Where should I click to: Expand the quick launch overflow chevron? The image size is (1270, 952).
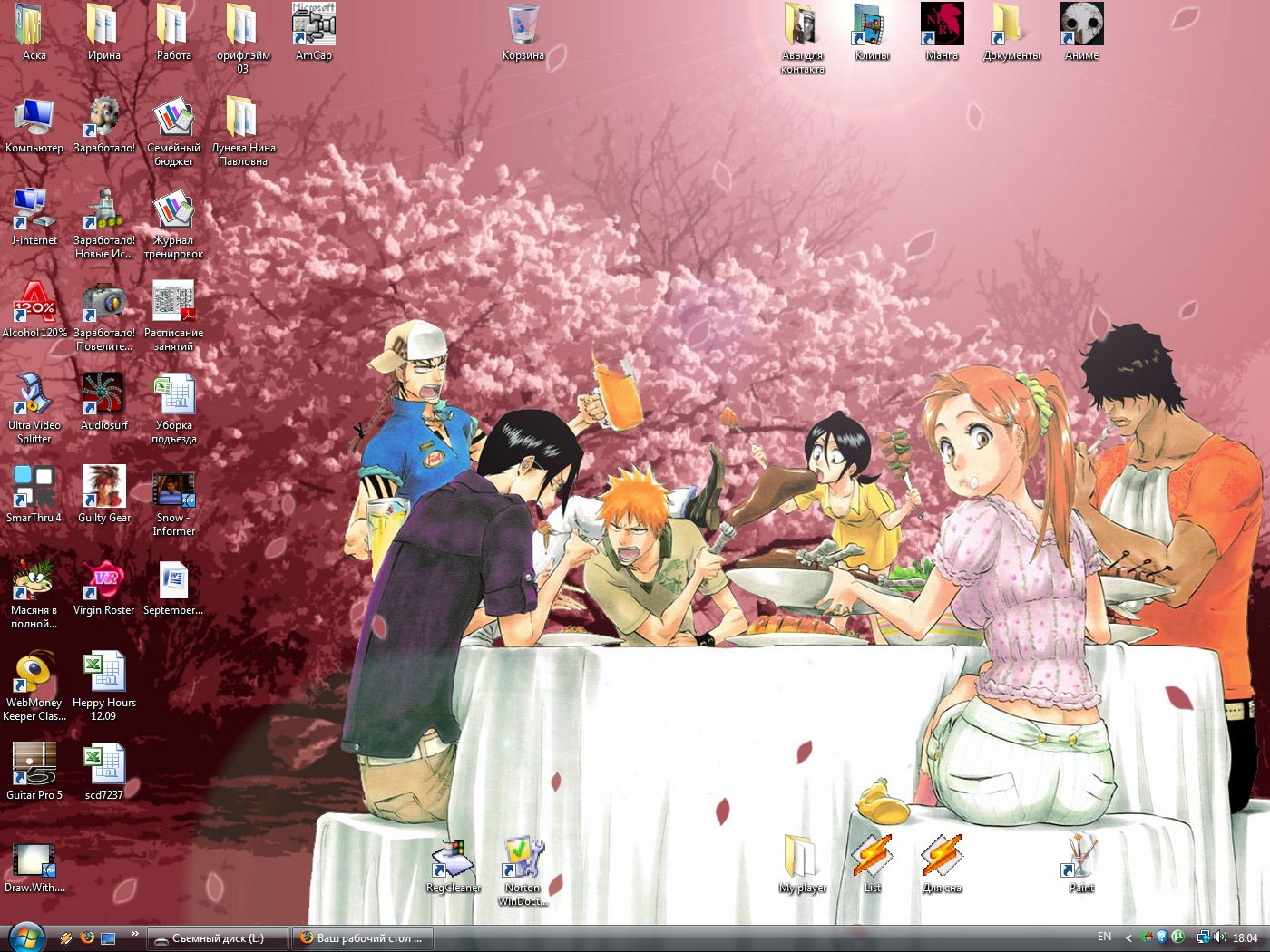(135, 933)
